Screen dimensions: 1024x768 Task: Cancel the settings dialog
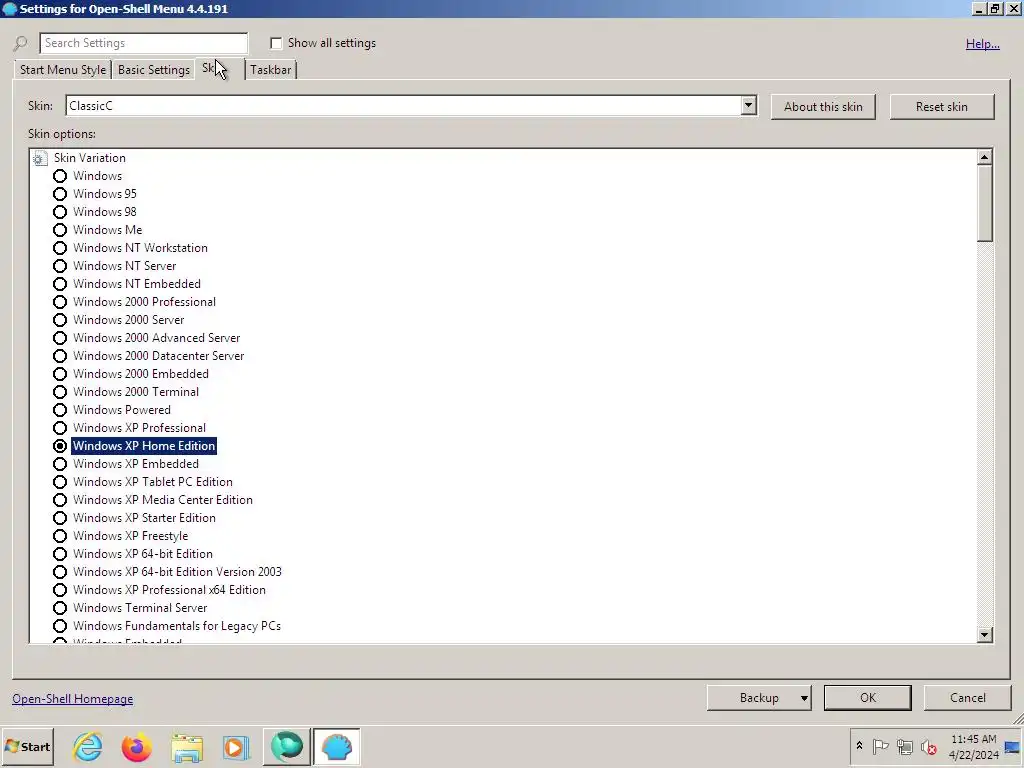[x=968, y=698]
